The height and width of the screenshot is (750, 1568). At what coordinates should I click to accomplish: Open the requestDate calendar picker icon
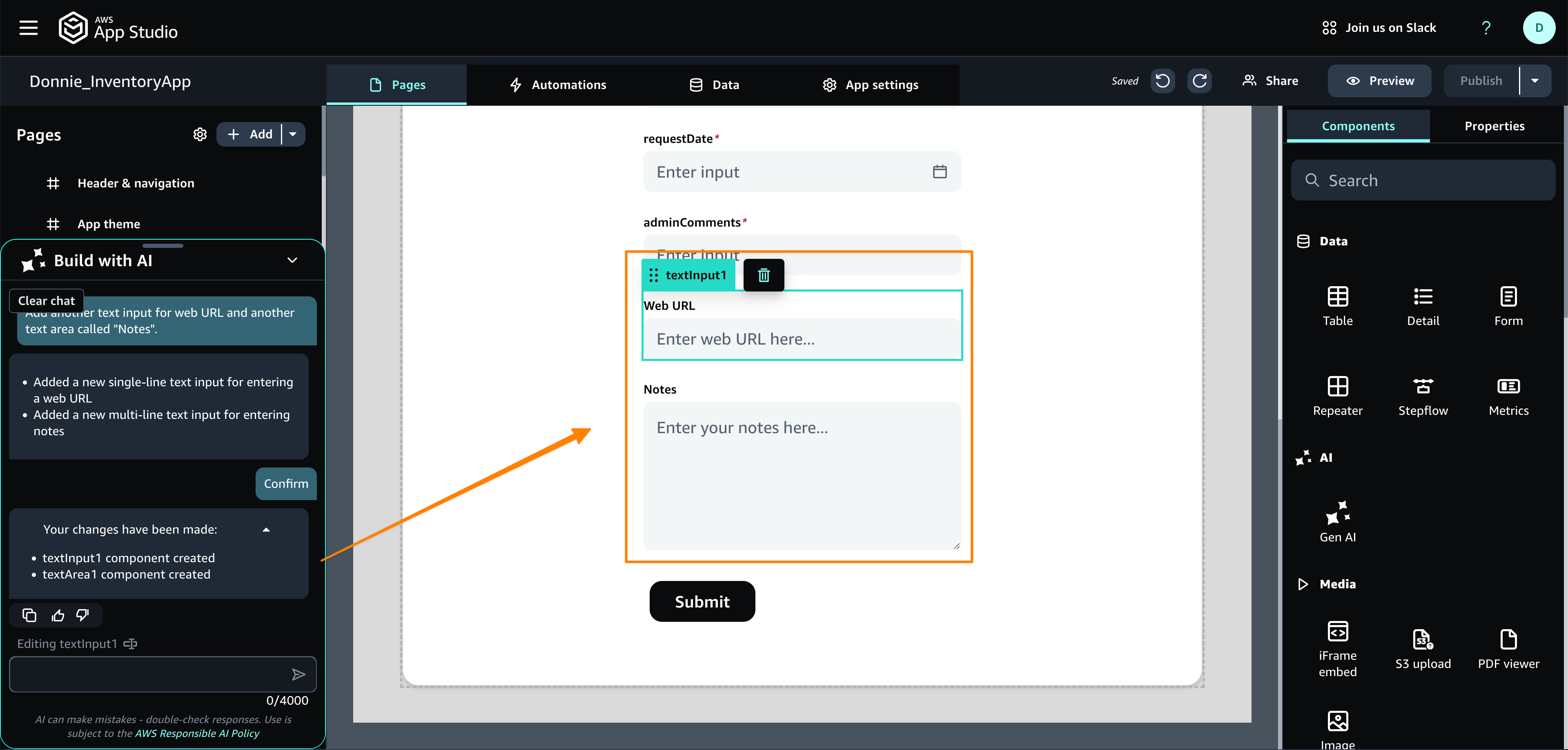939,171
